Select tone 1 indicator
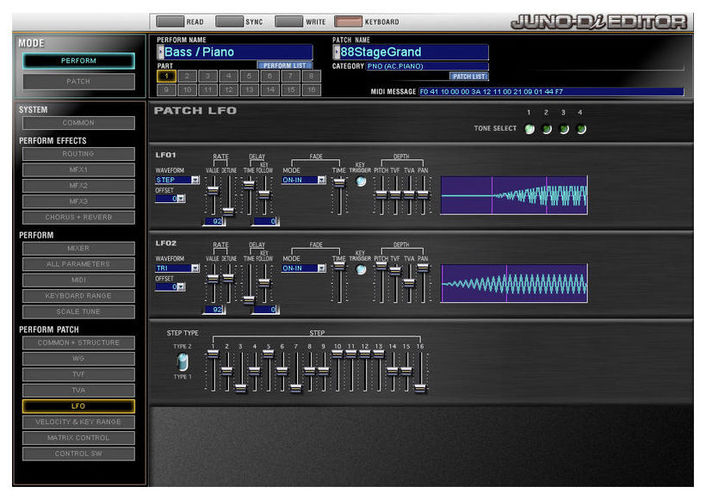706x499 pixels. (530, 129)
